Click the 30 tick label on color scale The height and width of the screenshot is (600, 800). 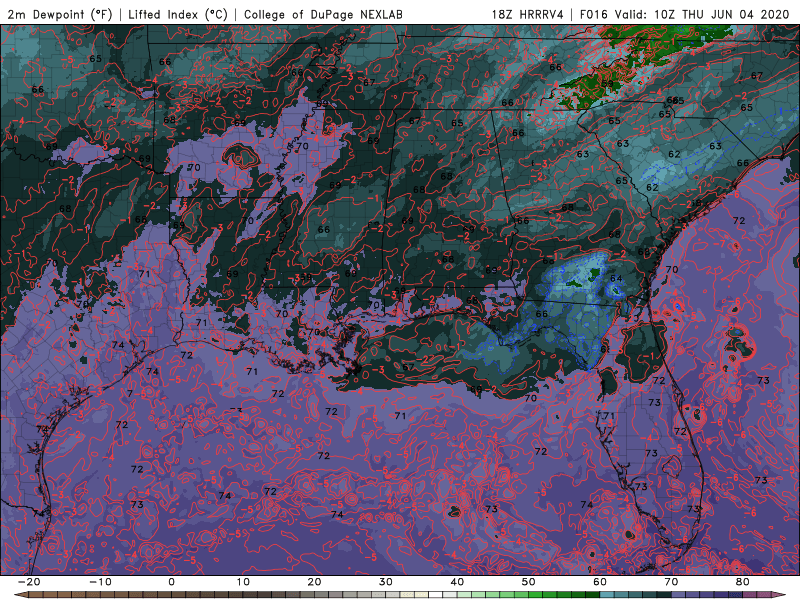(x=386, y=582)
